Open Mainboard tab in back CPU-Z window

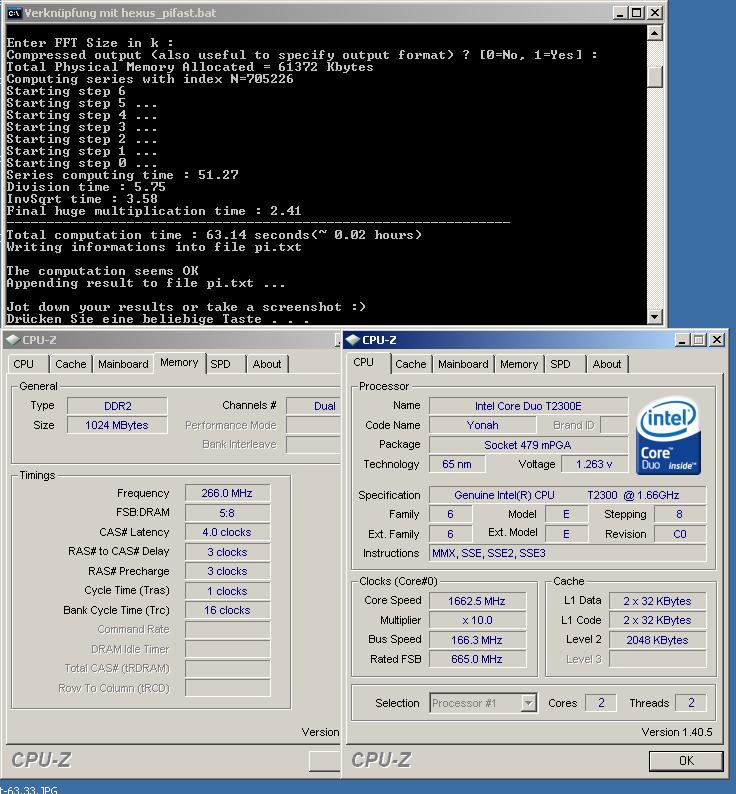tap(123, 364)
